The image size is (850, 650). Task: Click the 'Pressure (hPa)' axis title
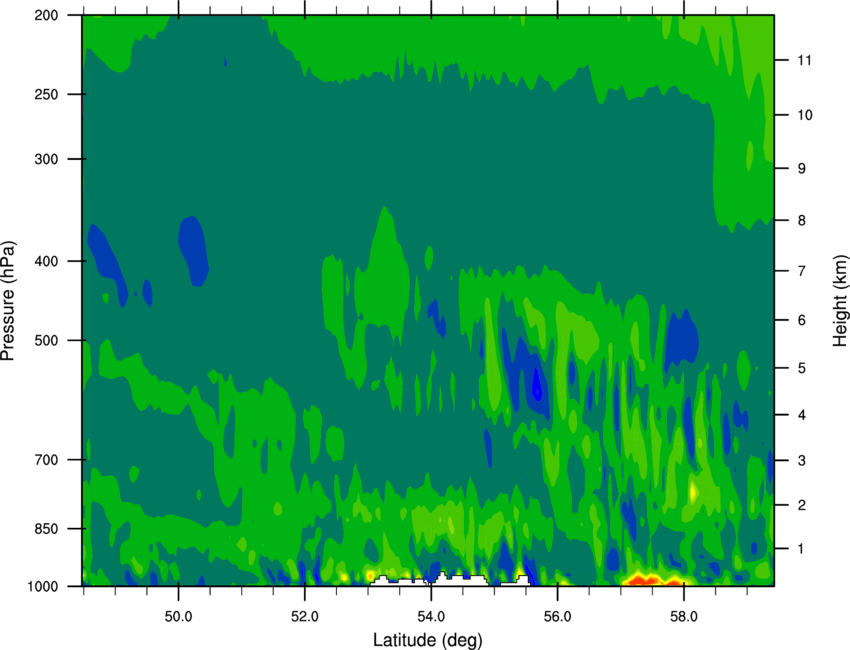(x=8, y=301)
